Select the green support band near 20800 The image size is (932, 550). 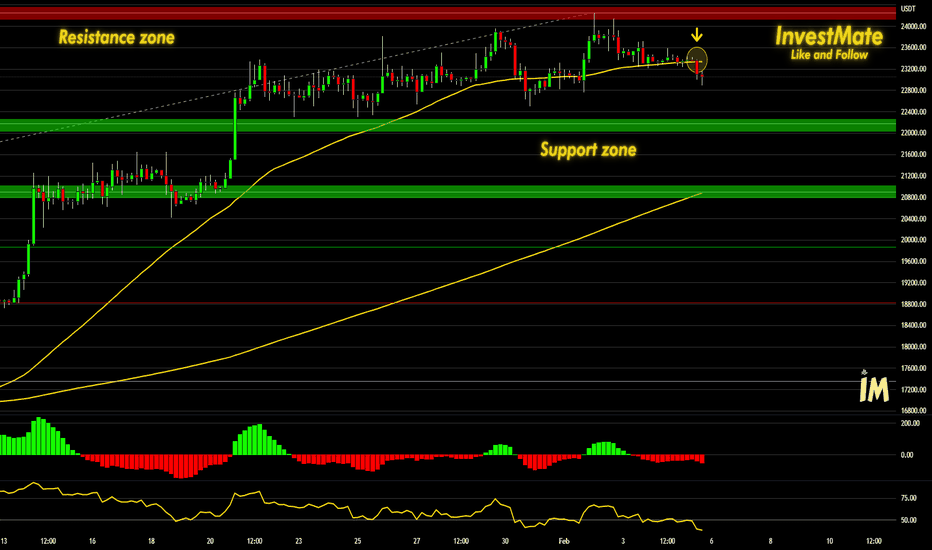pyautogui.click(x=448, y=191)
